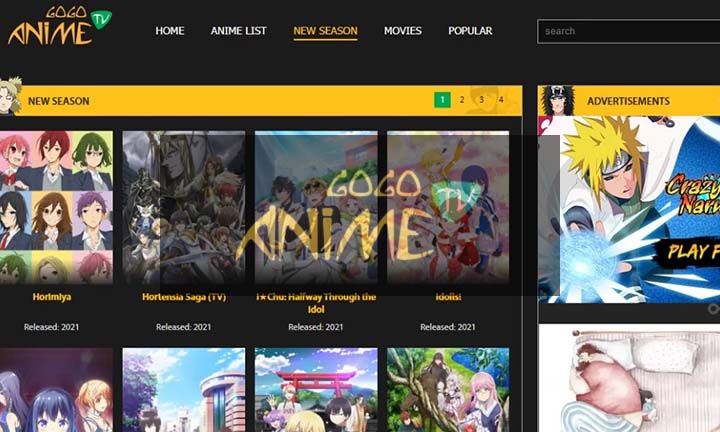Go to page 3 of New Season

click(482, 100)
